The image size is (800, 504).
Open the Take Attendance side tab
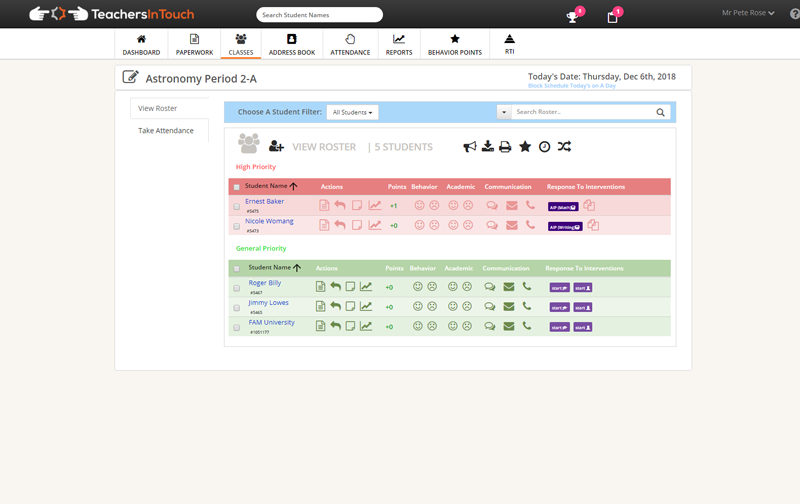tap(166, 131)
